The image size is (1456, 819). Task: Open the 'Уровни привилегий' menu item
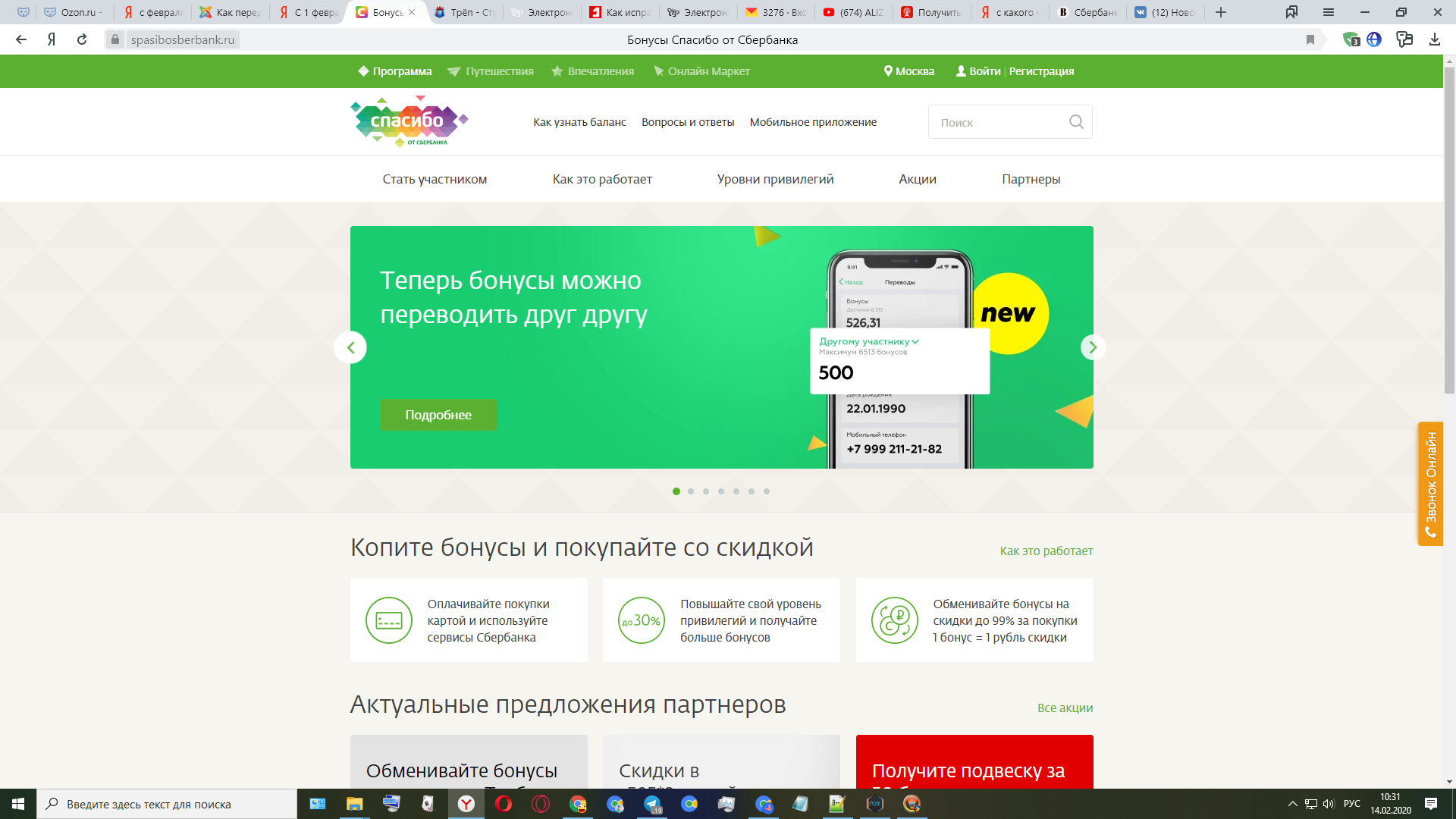[775, 179]
